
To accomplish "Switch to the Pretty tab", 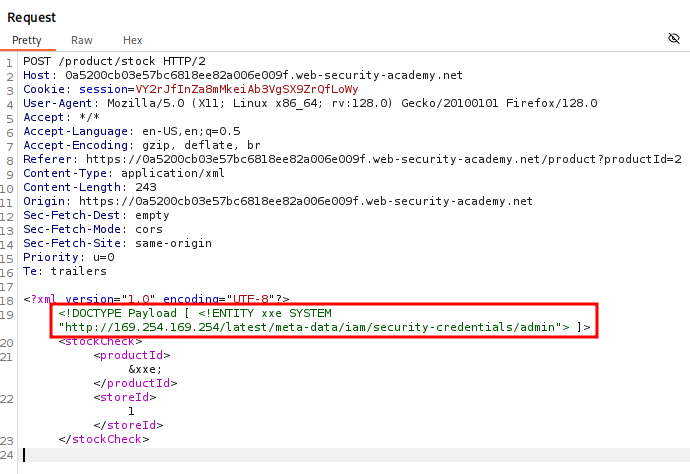I will (x=27, y=40).
